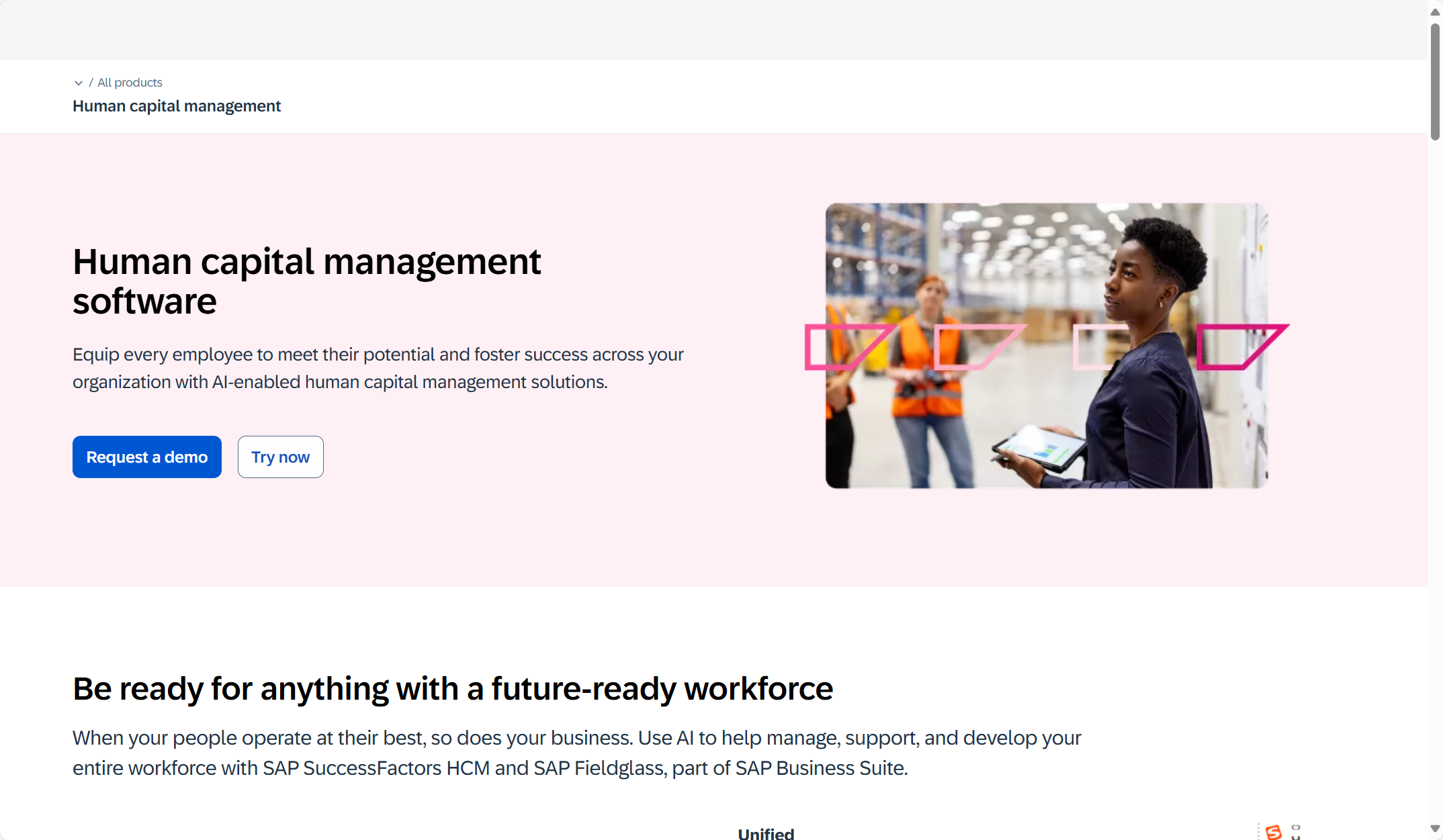Expand the breadcrumb chevron before All products
The image size is (1443, 840).
coord(78,83)
